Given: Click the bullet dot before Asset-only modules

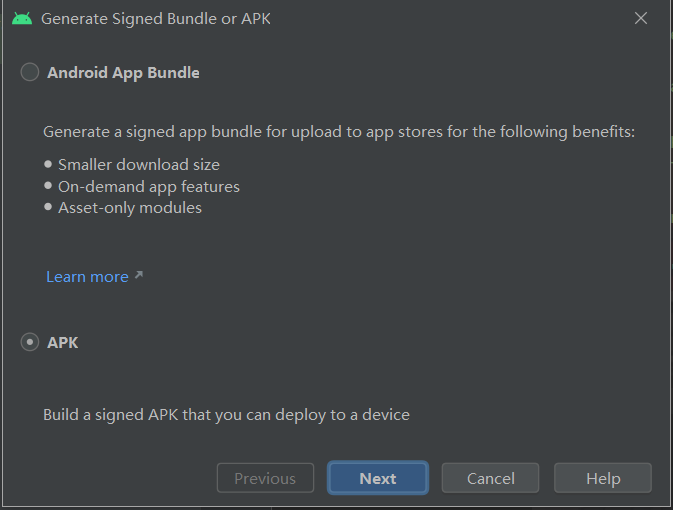Looking at the screenshot, I should point(48,208).
